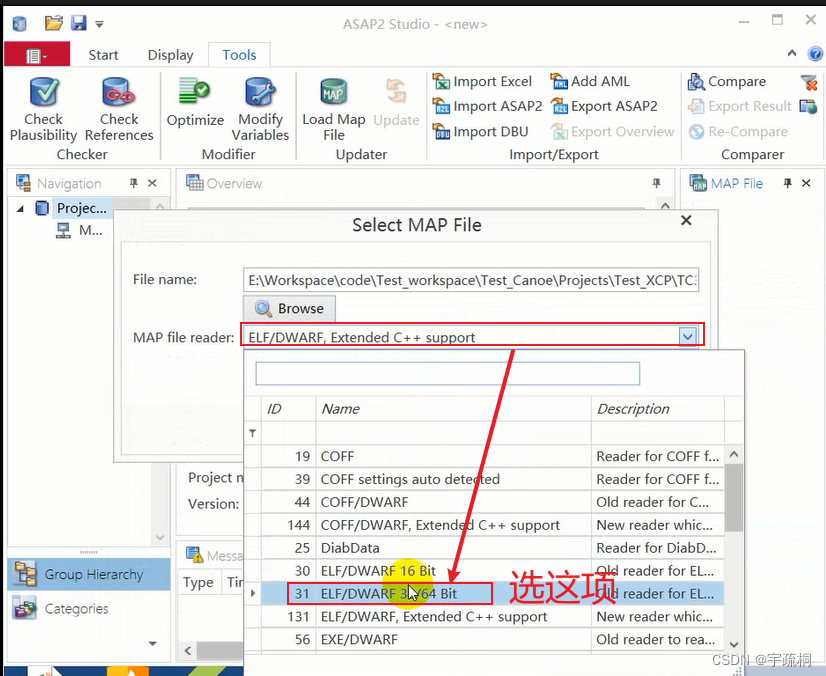Switch to the Start ribbon tab

103,55
